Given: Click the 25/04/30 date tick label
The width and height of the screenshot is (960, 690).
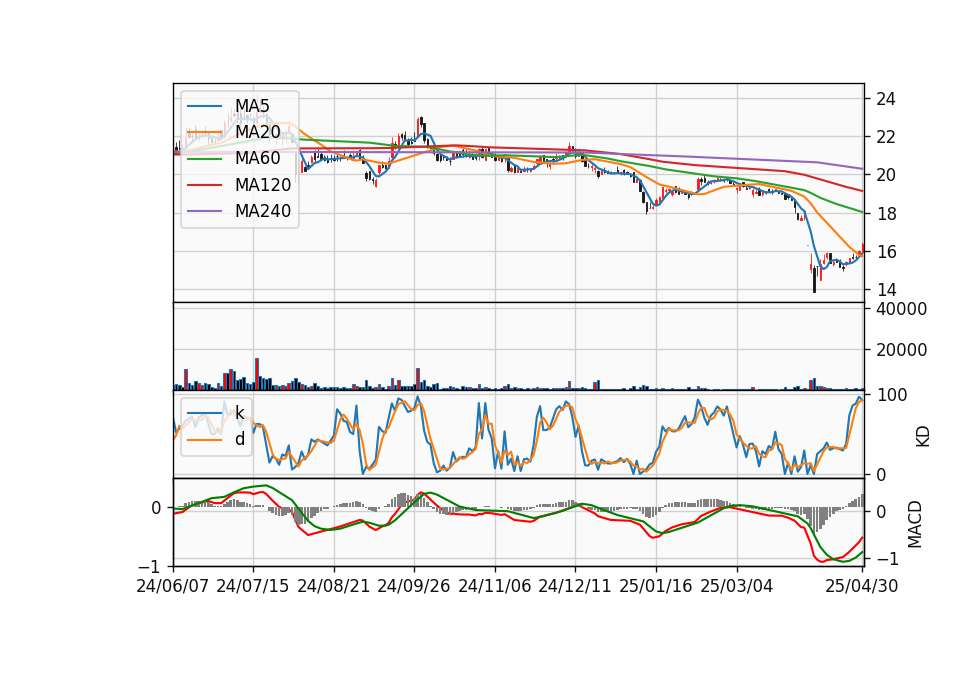Looking at the screenshot, I should pos(862,587).
